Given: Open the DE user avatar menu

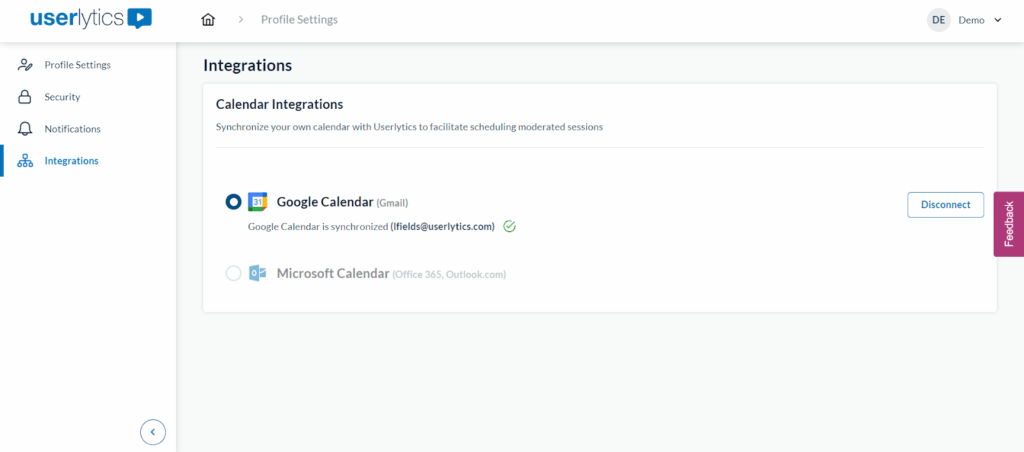Looking at the screenshot, I should click(x=938, y=20).
